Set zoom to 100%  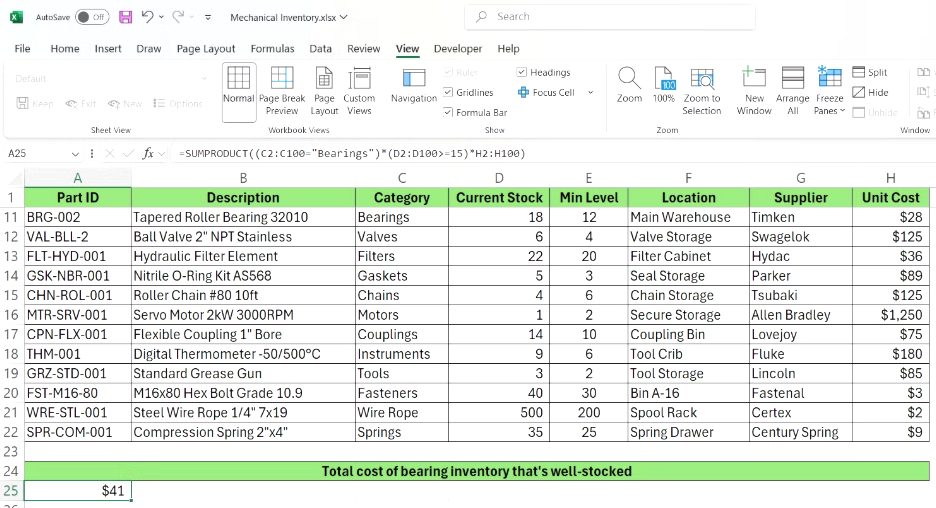click(664, 85)
